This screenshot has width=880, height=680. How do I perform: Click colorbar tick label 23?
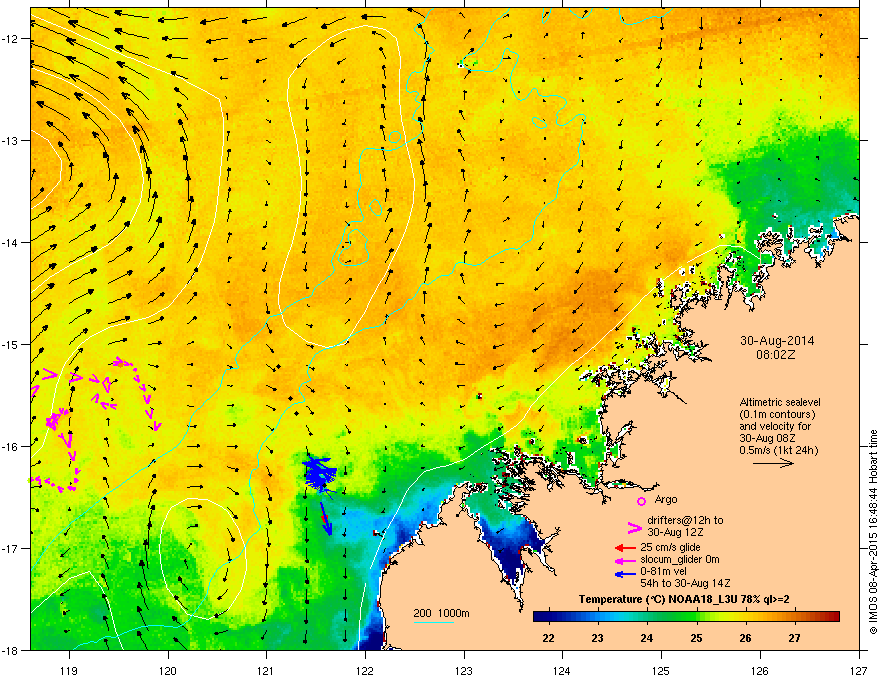tap(597, 638)
